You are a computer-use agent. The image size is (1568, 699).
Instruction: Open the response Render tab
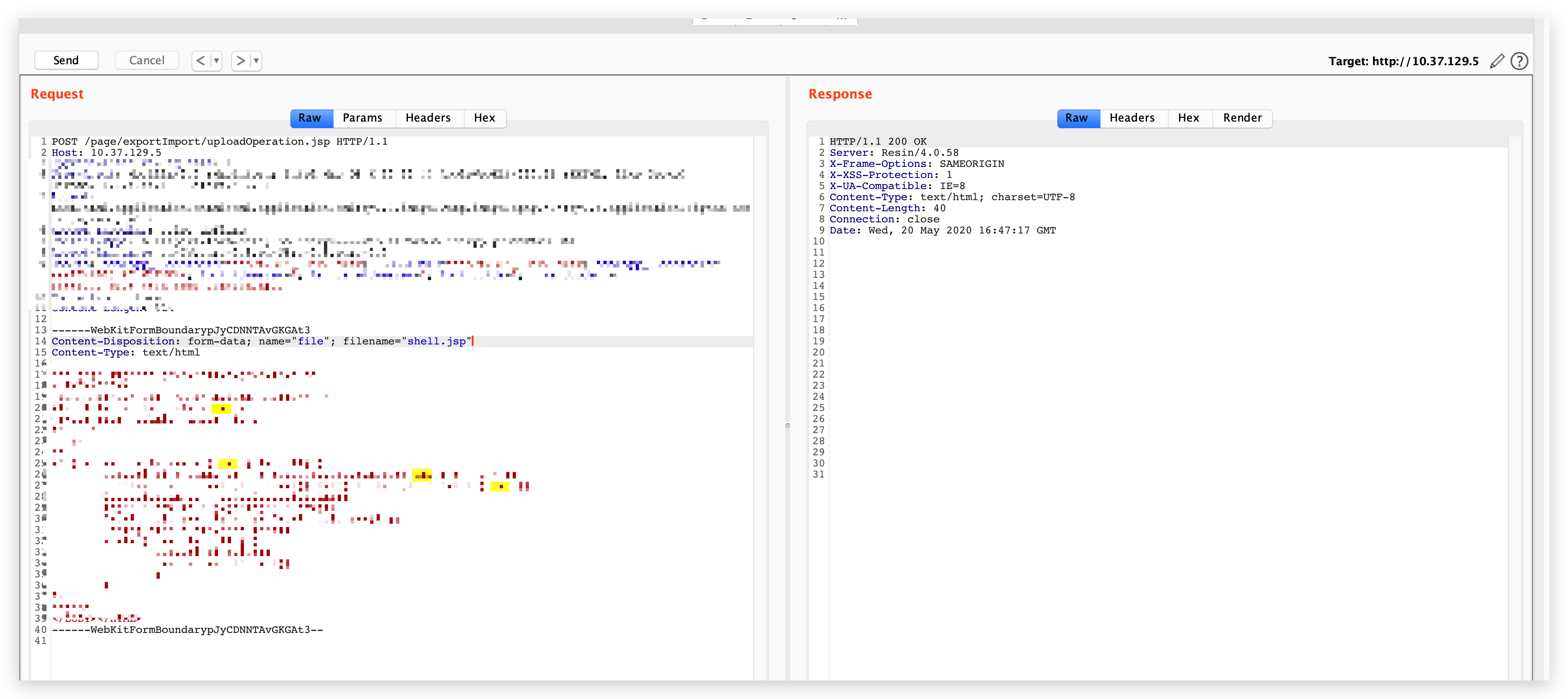tap(1242, 118)
